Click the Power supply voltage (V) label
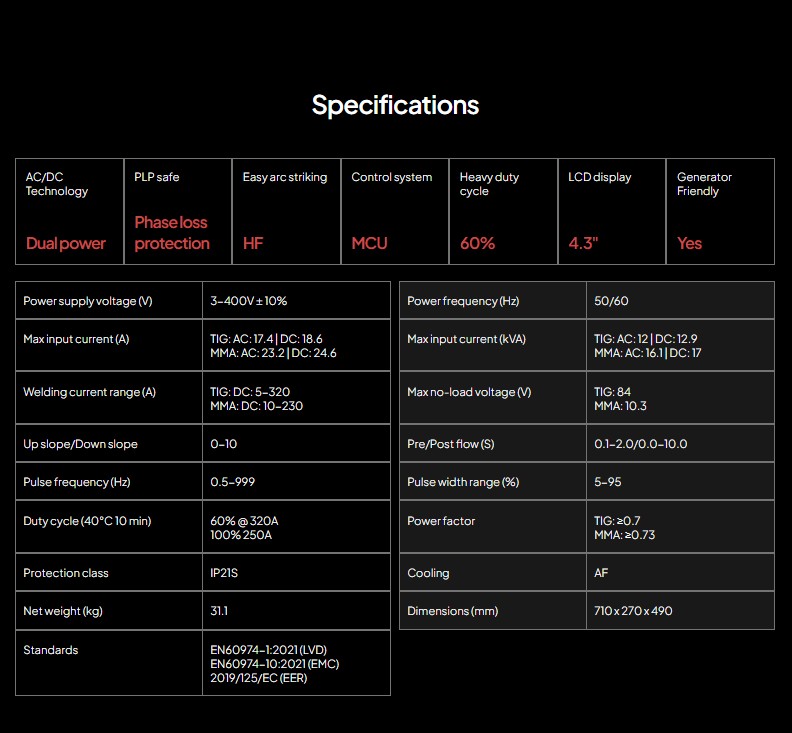This screenshot has width=792, height=733. 88,301
